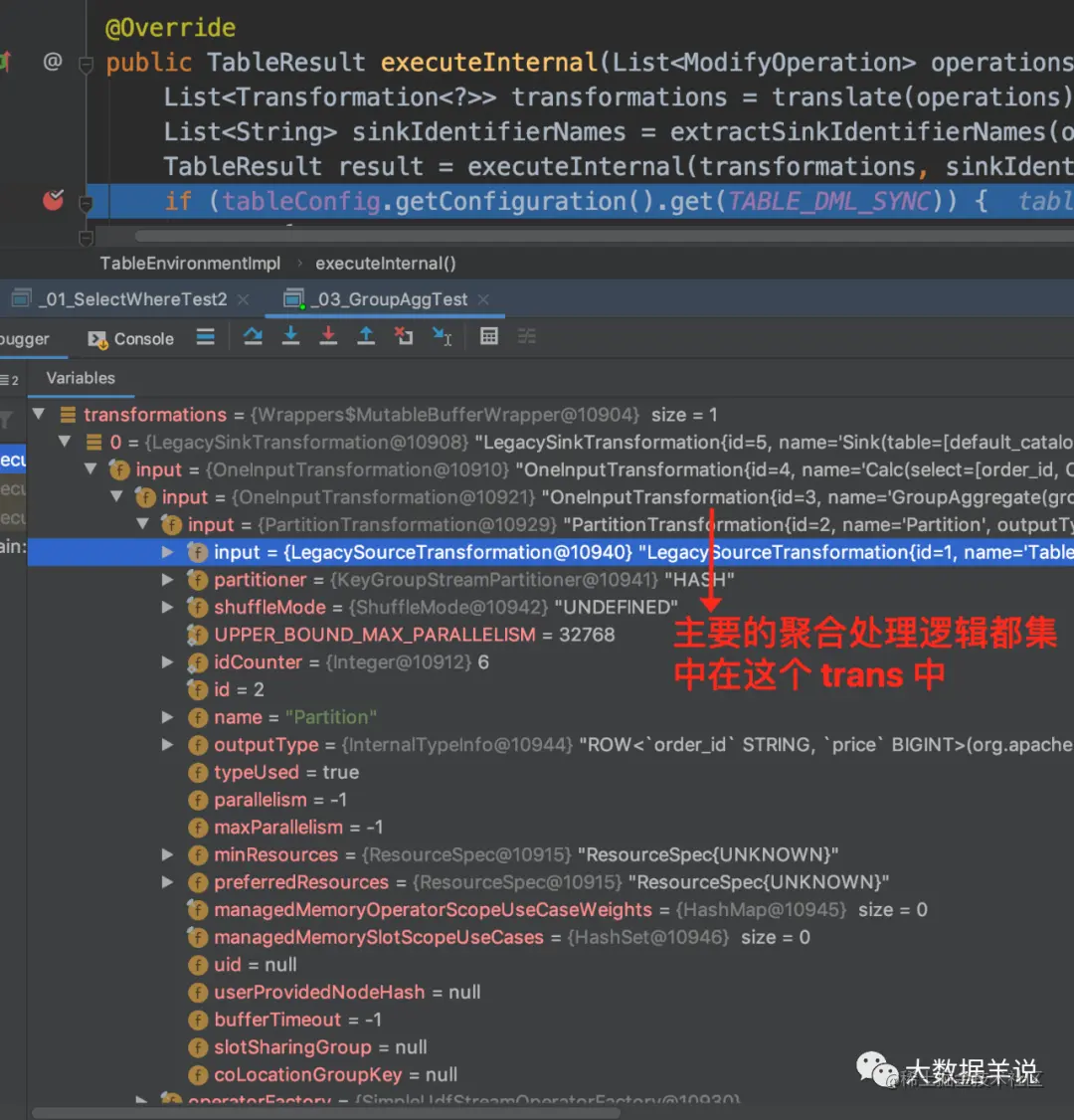Click the field icon of the partitioner row
This screenshot has width=1074, height=1120.
click(x=197, y=579)
